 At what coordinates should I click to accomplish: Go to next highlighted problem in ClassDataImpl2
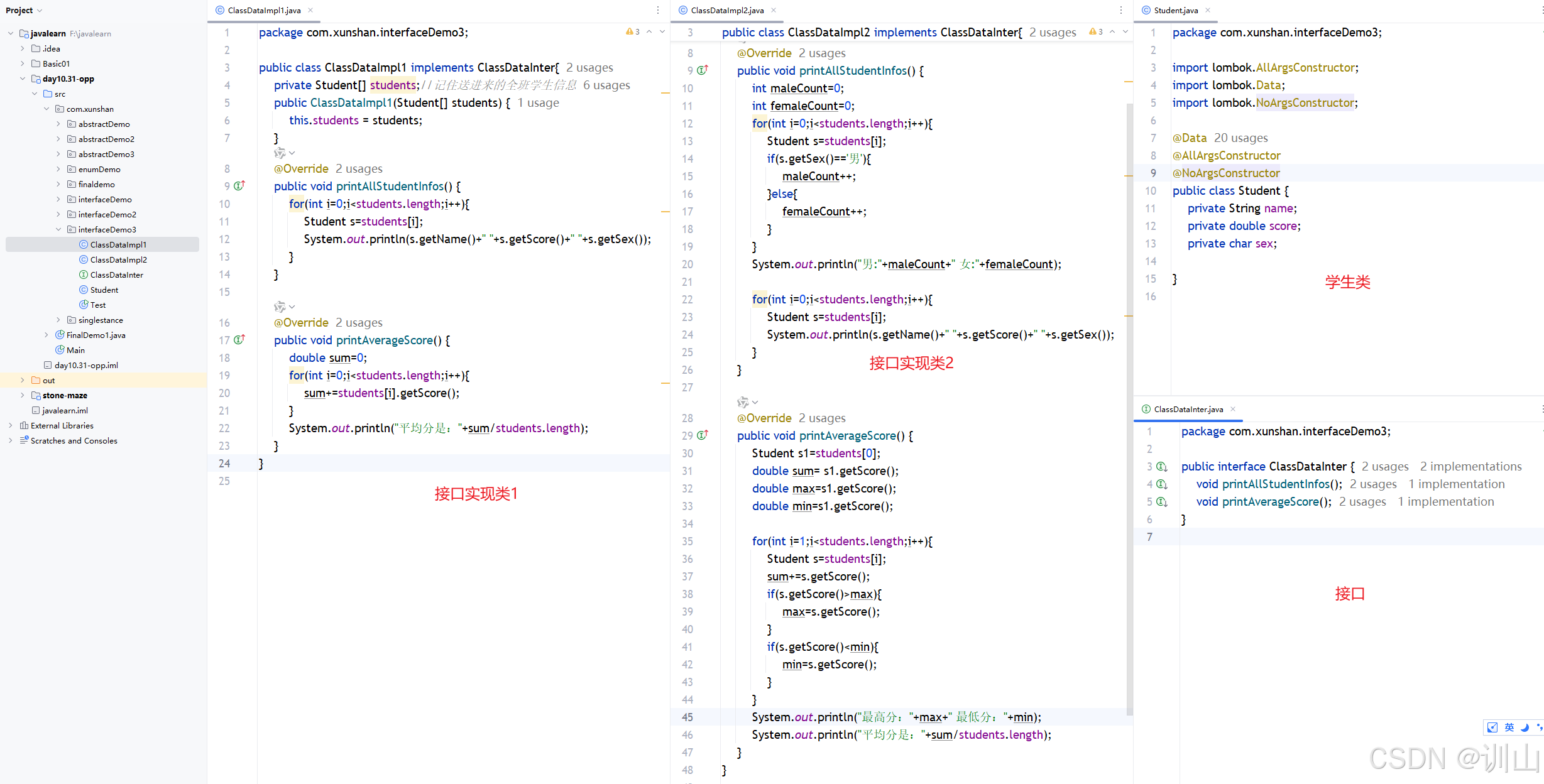[1125, 32]
